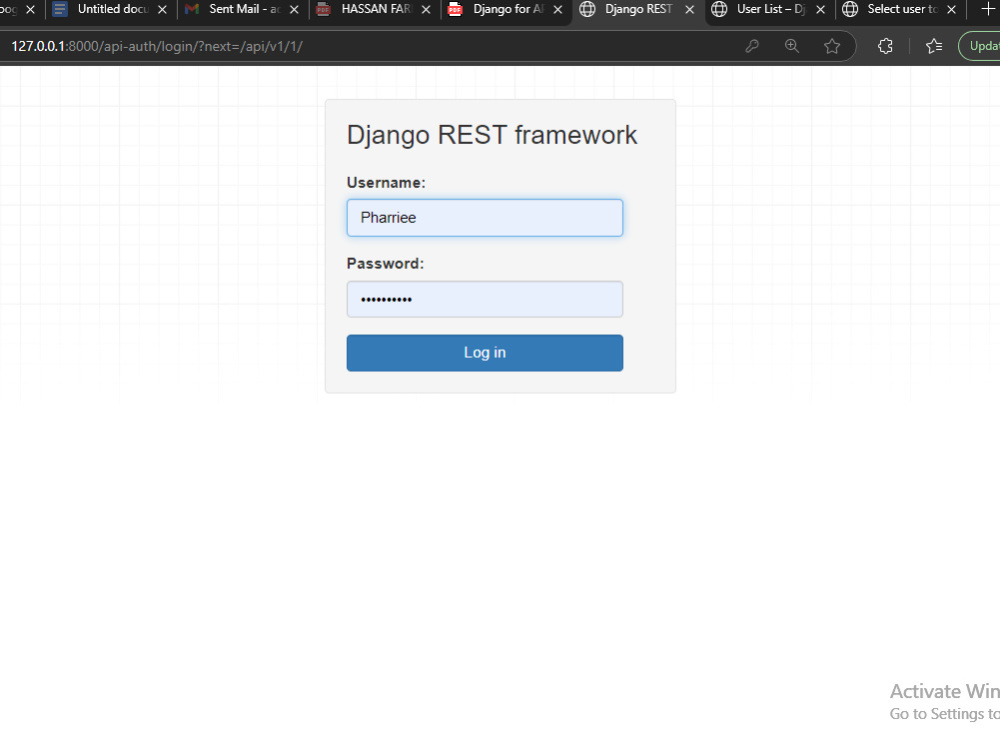This screenshot has height=750, width=1000.
Task: Close the User List tab
Action: 821,10
